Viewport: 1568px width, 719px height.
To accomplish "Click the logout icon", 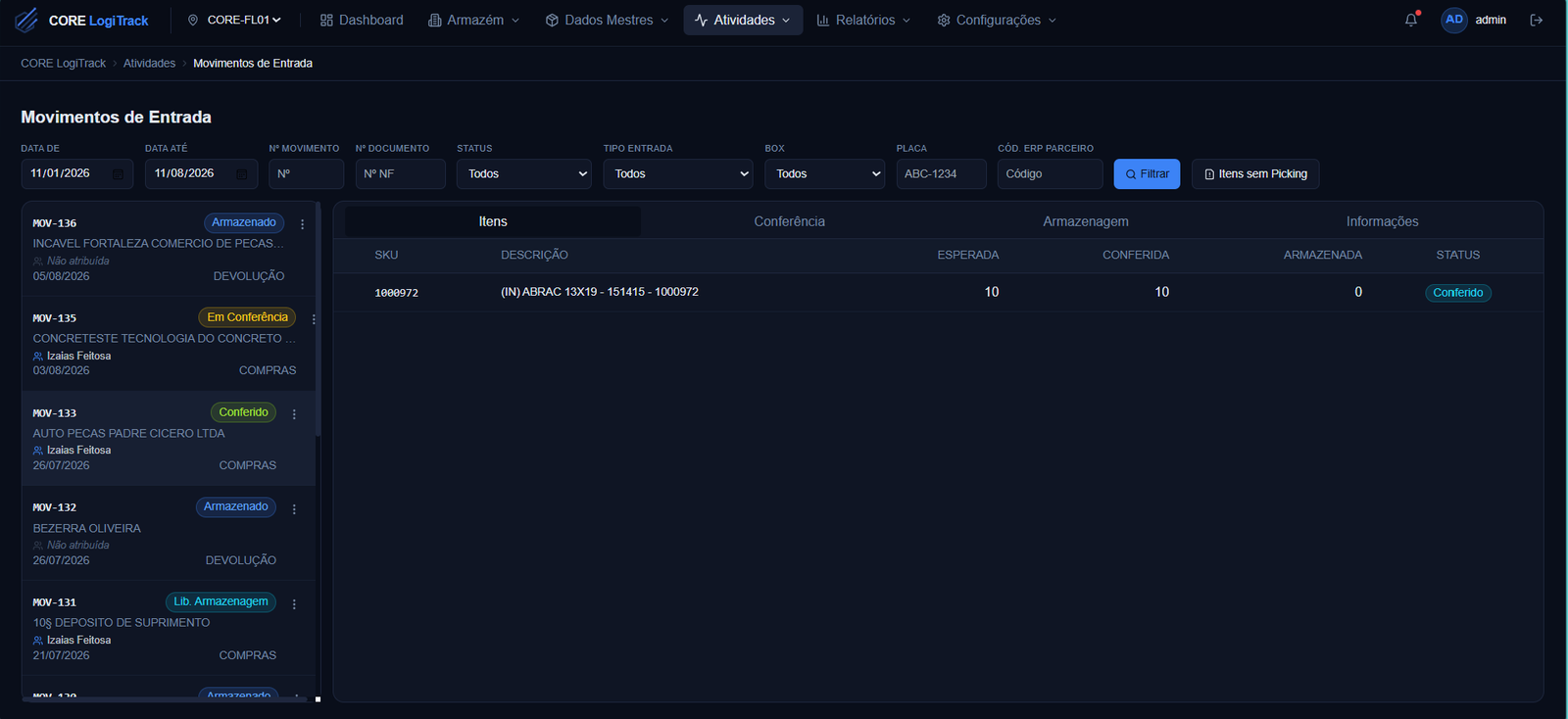I will (1537, 20).
